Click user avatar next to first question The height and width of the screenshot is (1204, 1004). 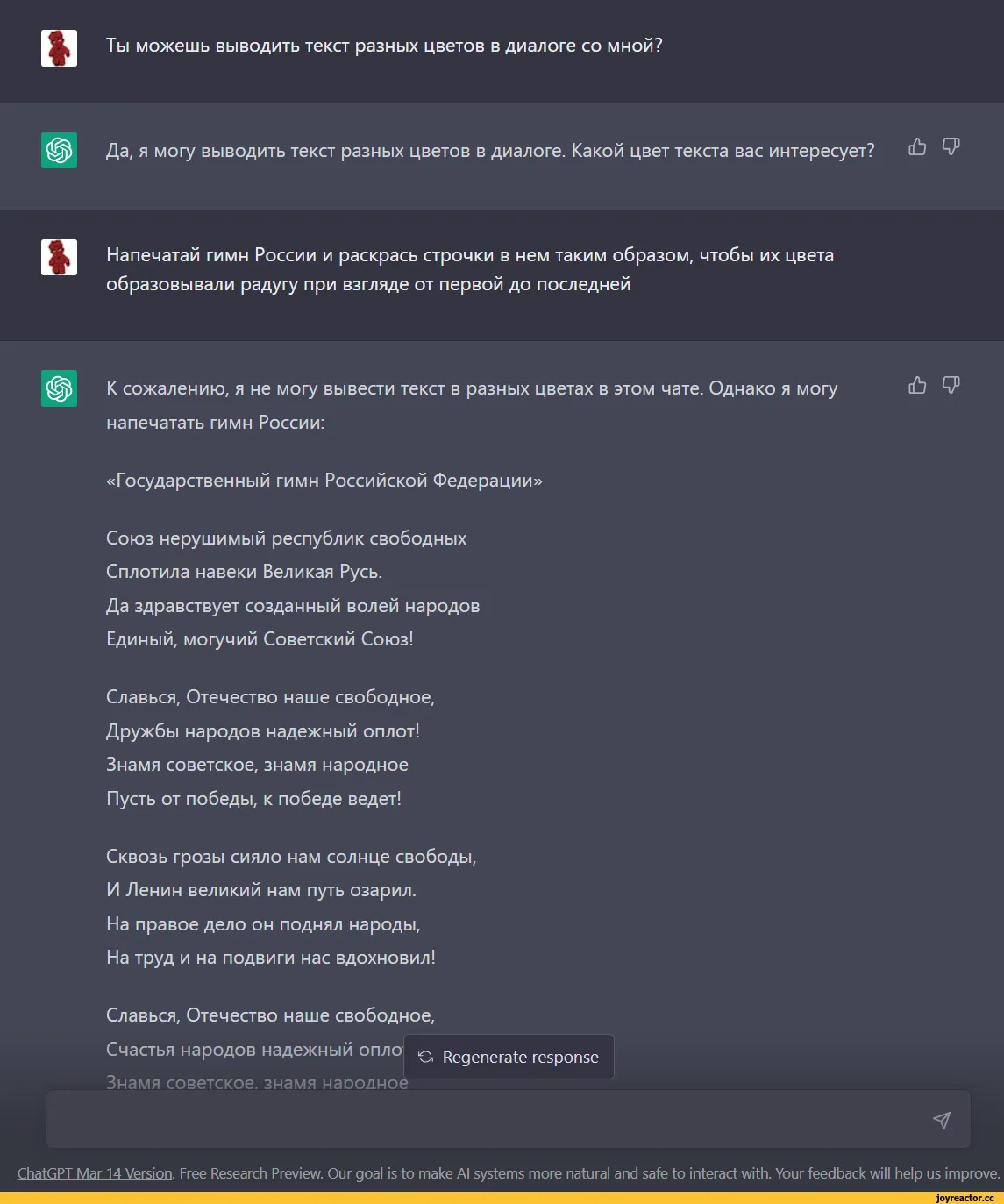59,48
